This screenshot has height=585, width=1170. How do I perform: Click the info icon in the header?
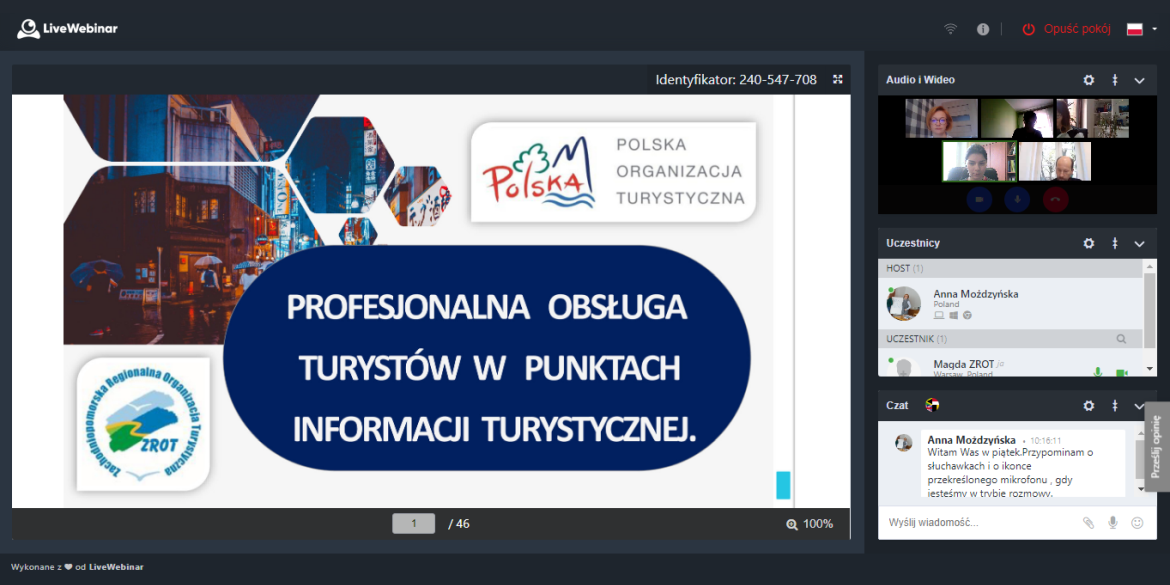pos(983,29)
